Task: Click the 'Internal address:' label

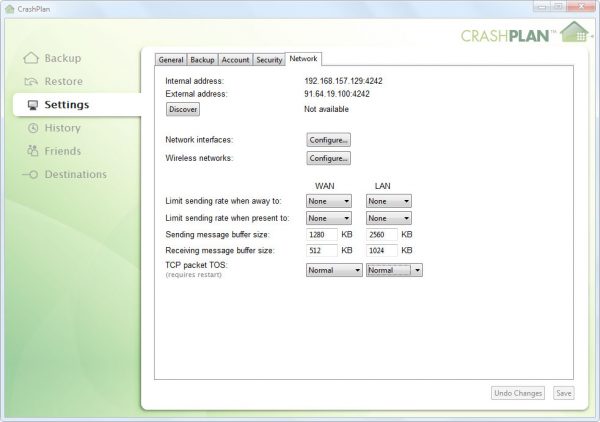Action: point(194,81)
